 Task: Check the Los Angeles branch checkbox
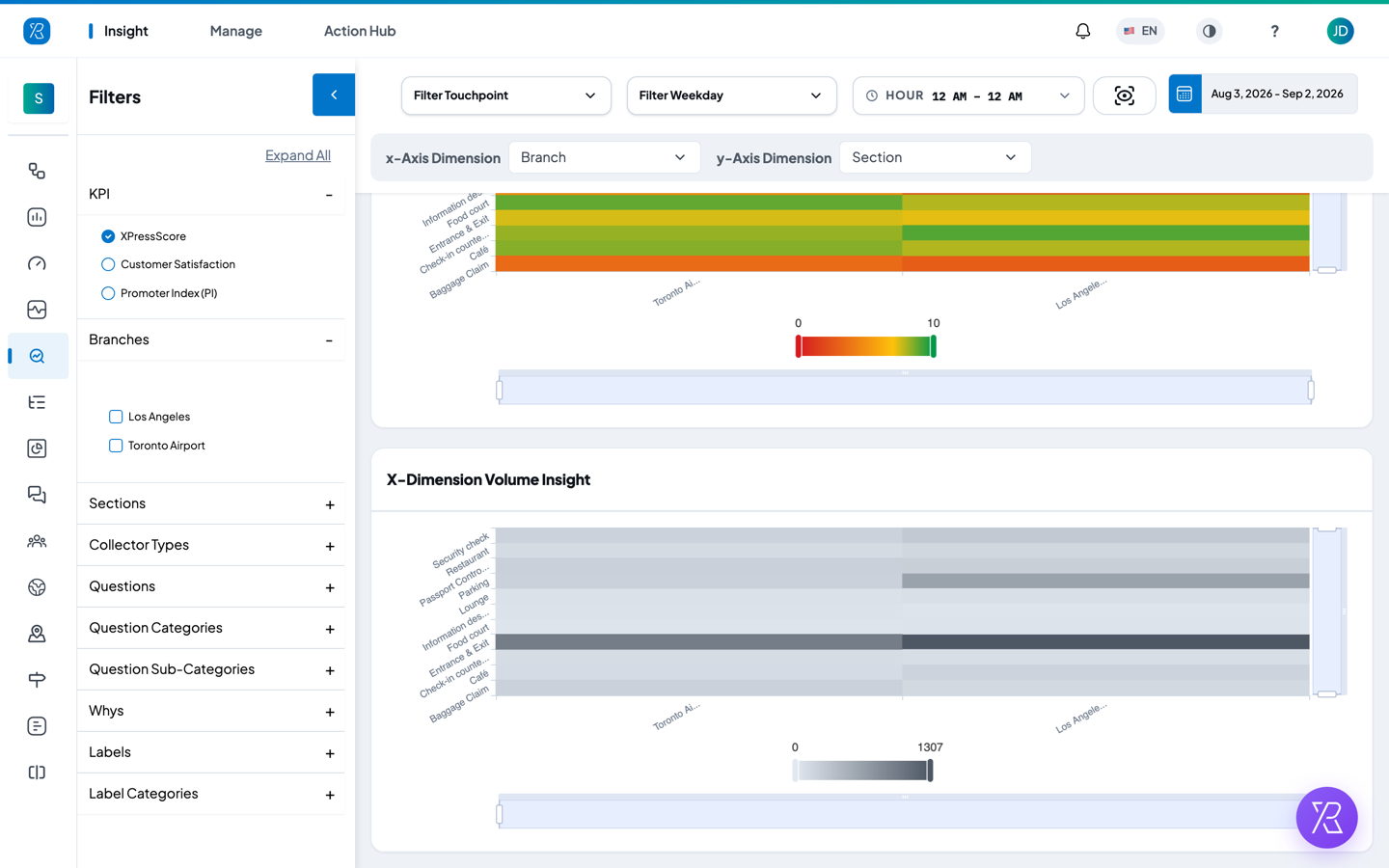[116, 417]
